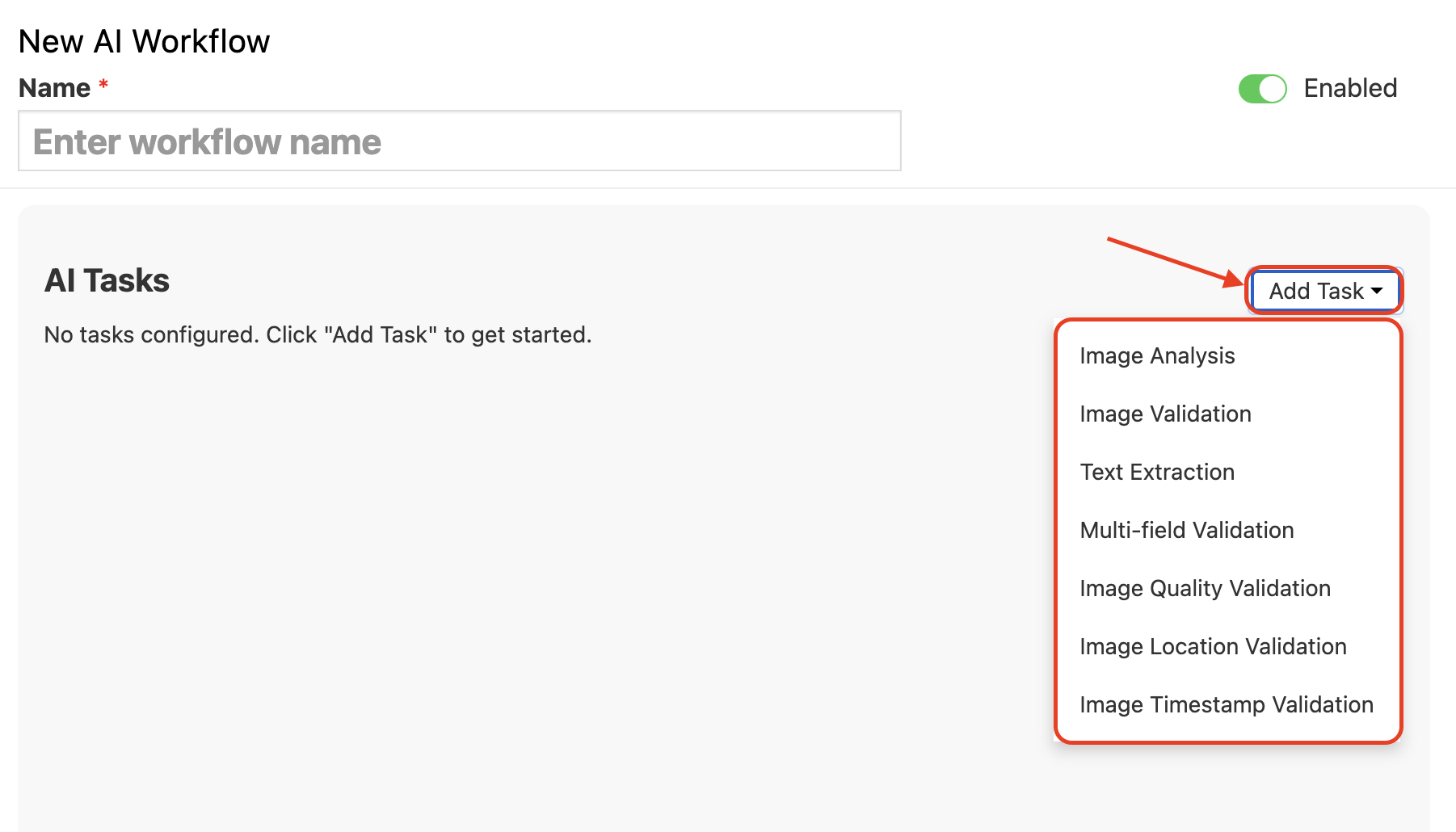
Task: Click the AI Tasks section heading
Action: pyautogui.click(x=107, y=281)
